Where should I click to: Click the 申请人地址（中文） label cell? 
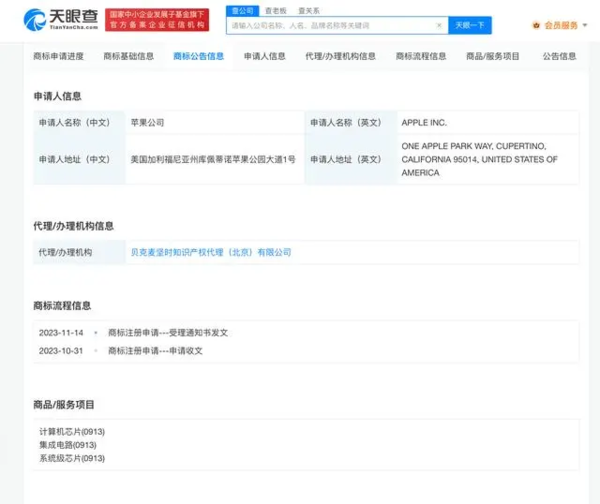pos(79,159)
